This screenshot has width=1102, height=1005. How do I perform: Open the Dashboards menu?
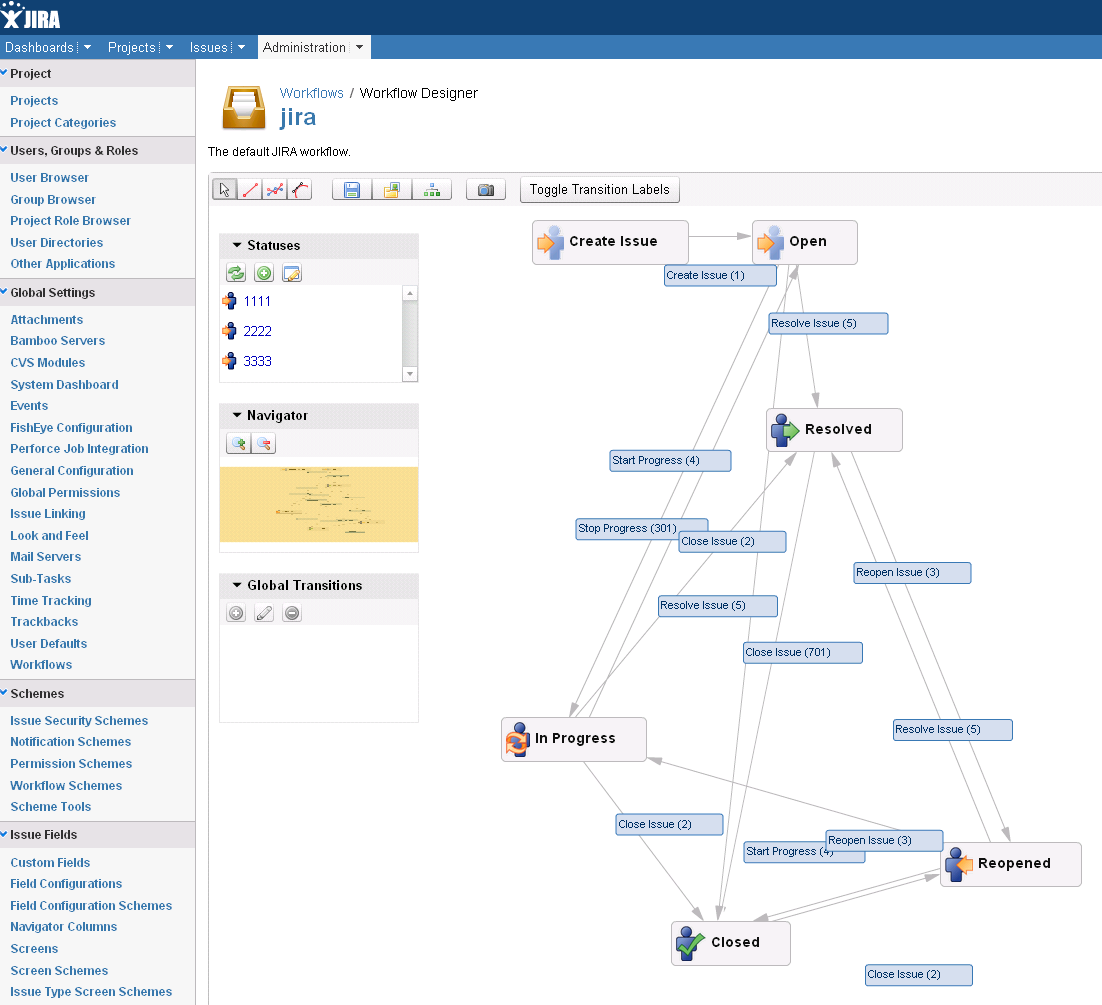coord(39,47)
